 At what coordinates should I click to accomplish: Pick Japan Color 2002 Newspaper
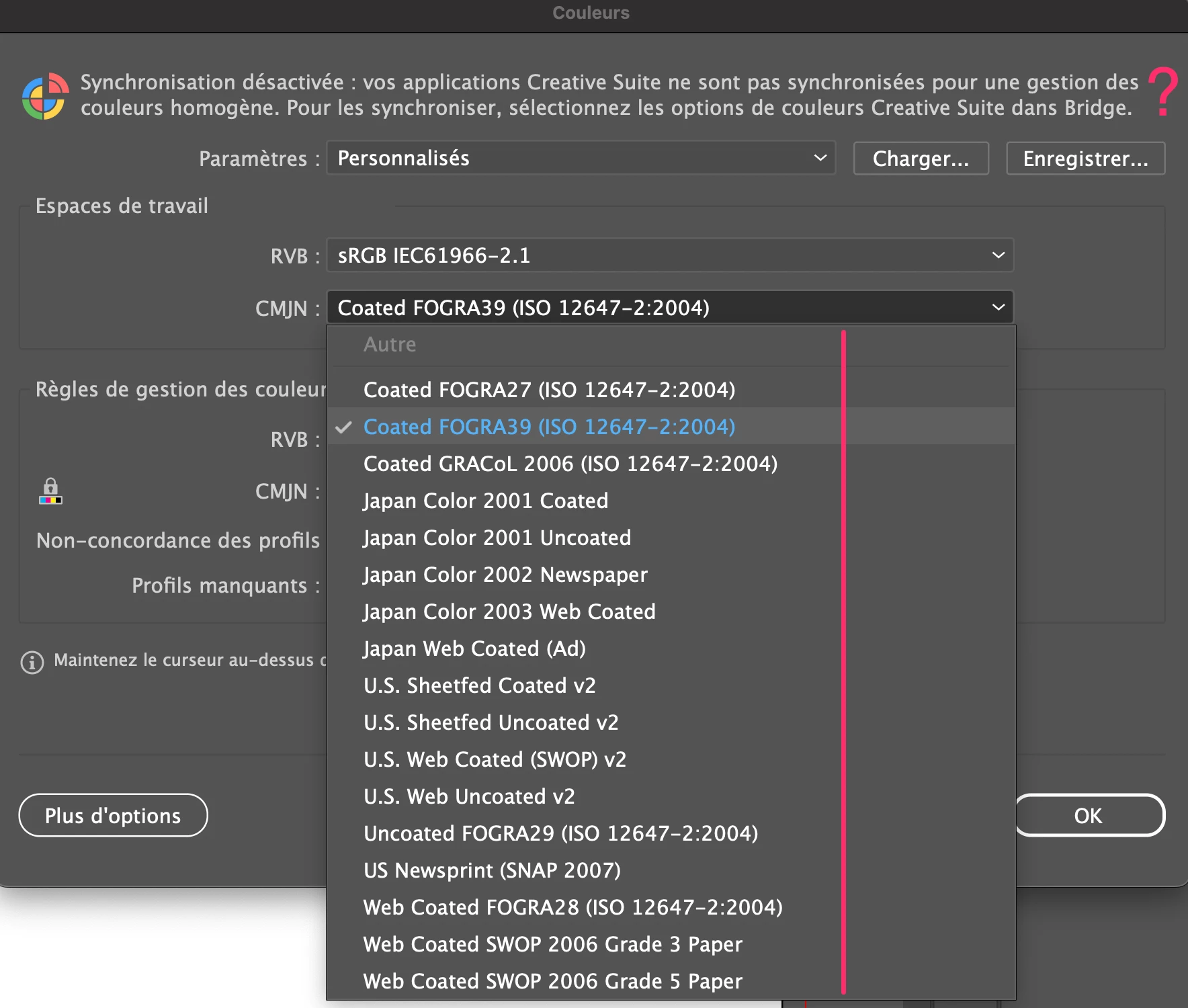coord(671,575)
